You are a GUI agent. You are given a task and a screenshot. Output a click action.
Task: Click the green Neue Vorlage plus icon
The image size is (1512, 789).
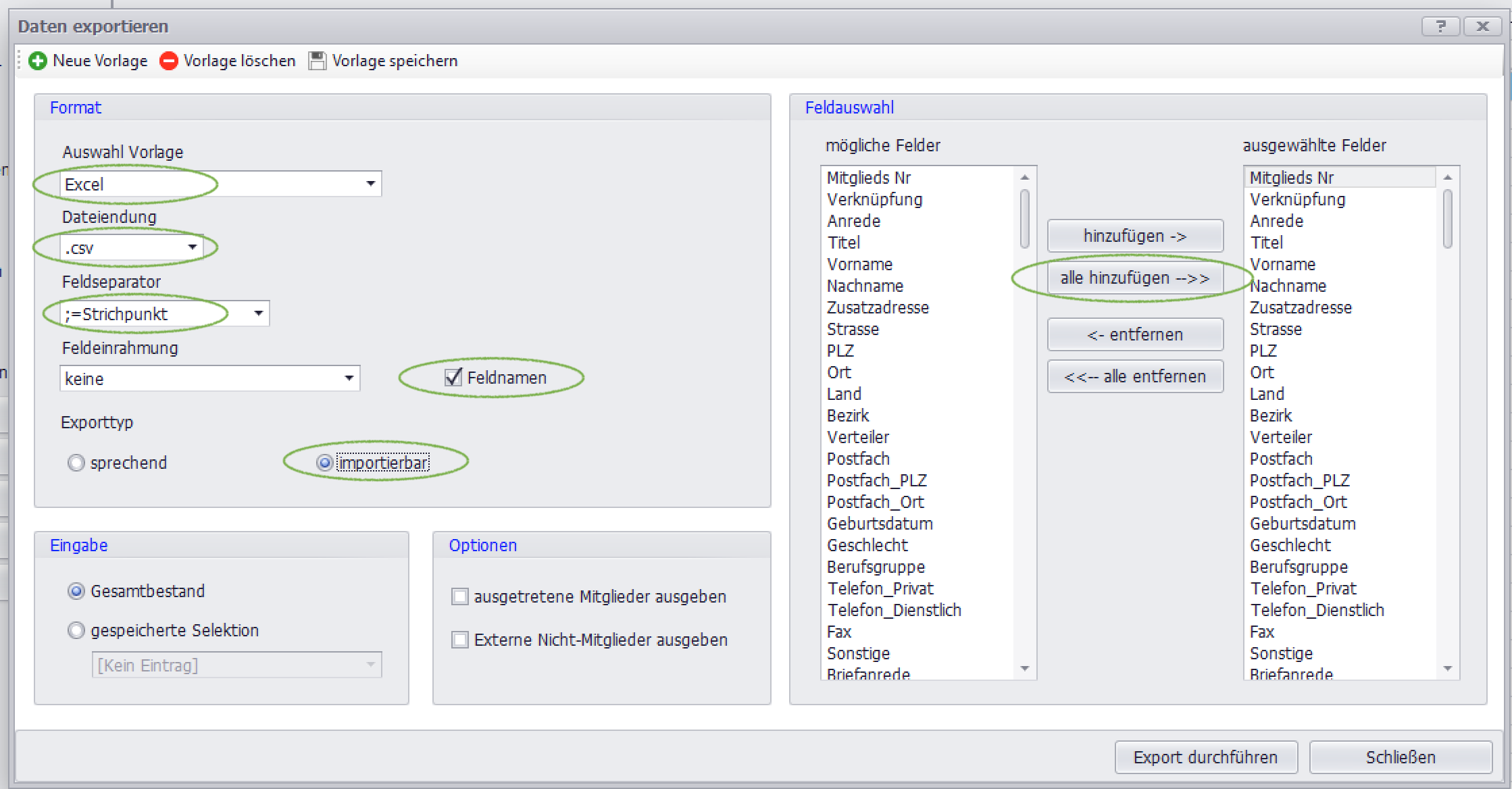tap(38, 61)
